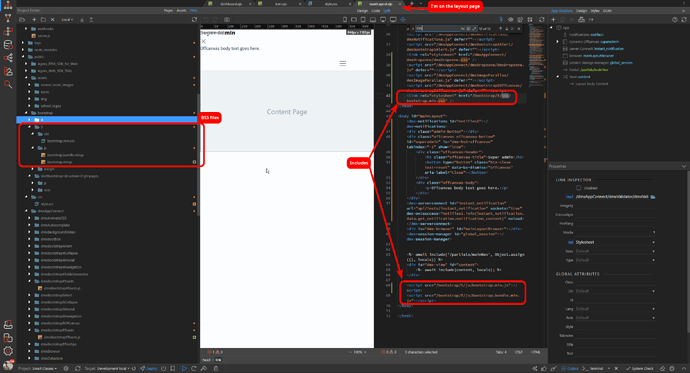Collapse the bootstrap folder
Image resolution: width=690 pixels, height=373 pixels.
coord(26,113)
